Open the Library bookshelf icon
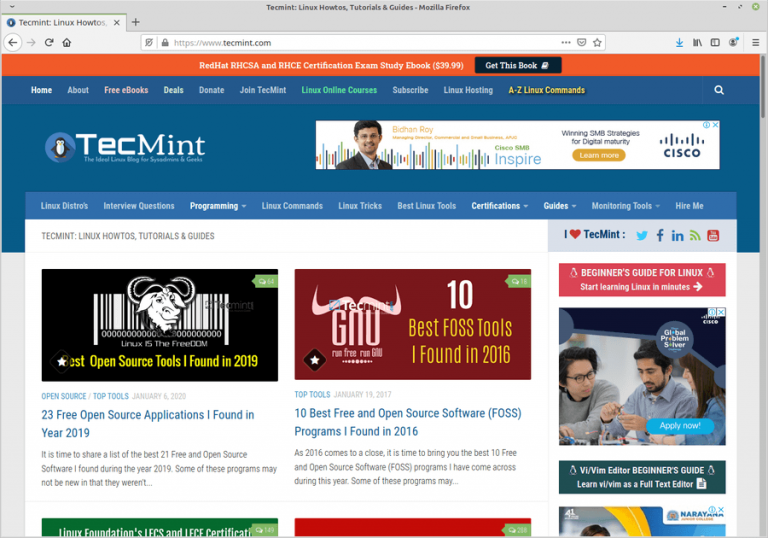The image size is (768, 538). point(697,43)
